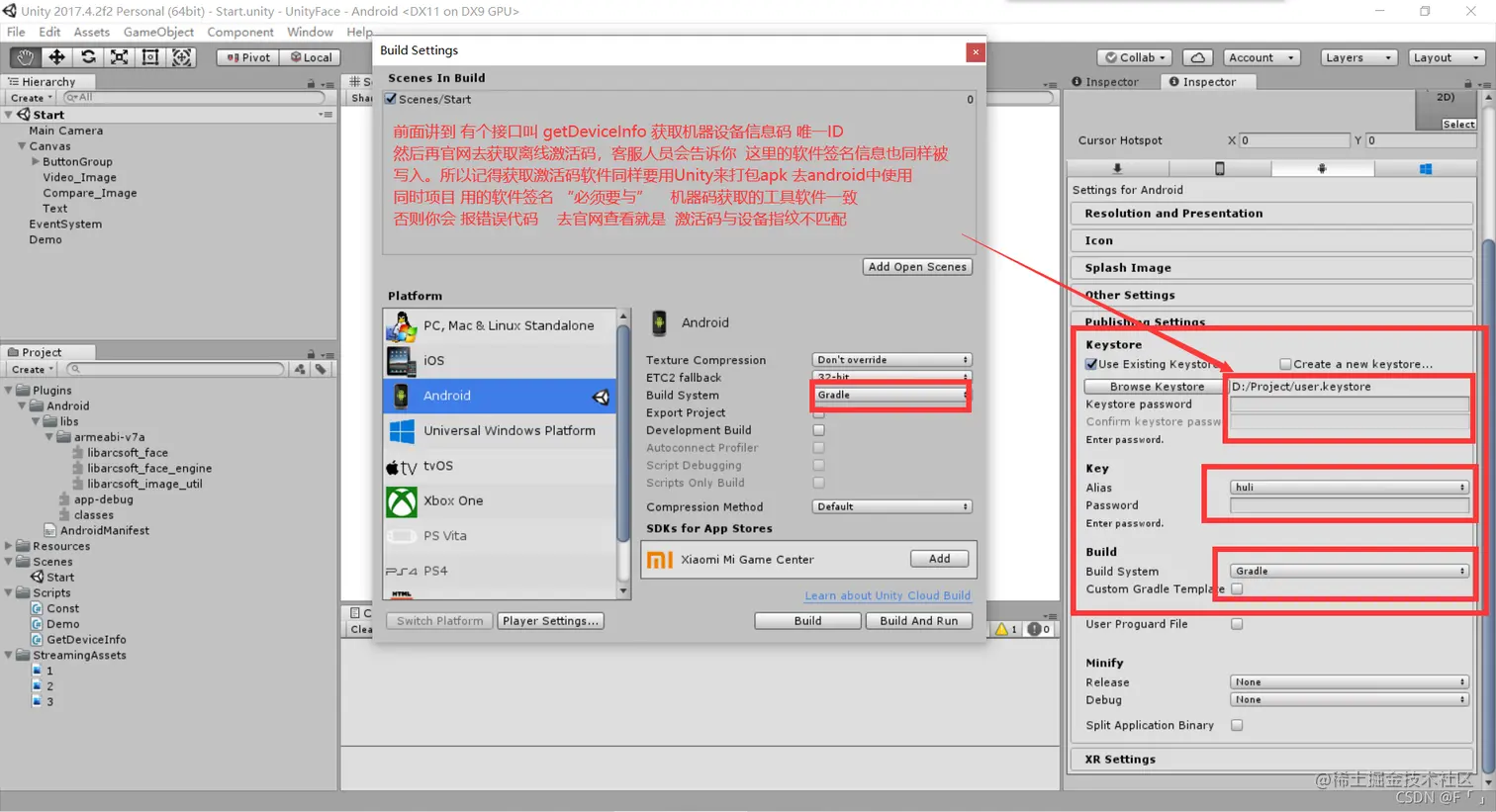Select Xbox One platform in list

(x=500, y=501)
